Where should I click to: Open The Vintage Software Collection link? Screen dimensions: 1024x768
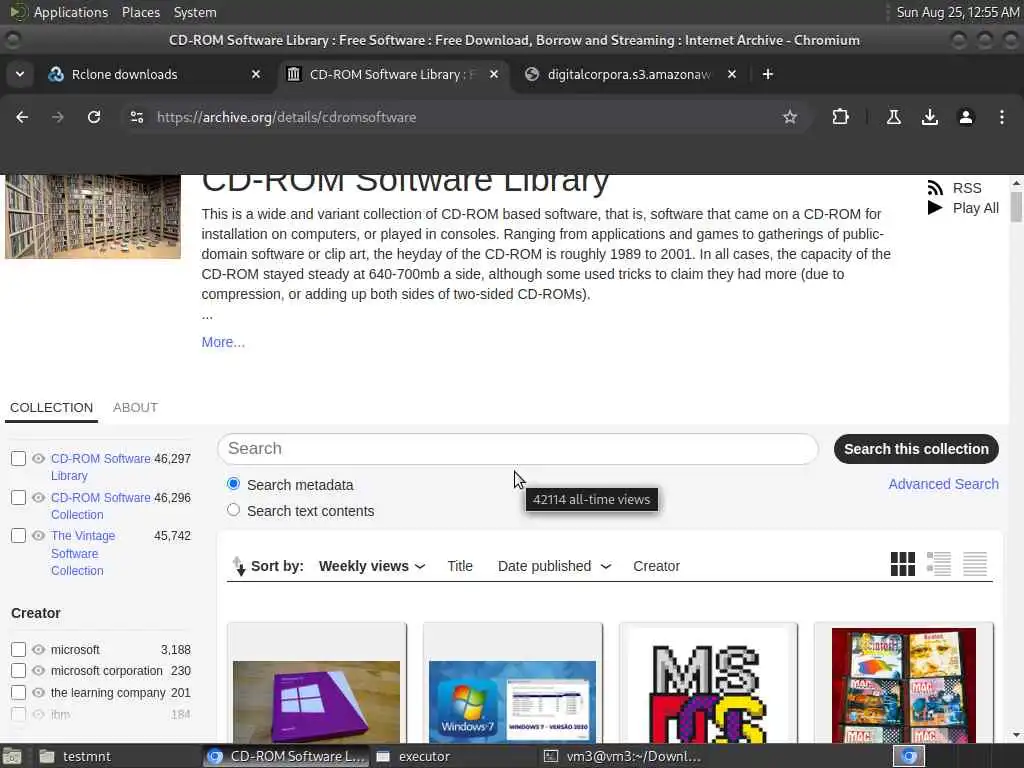83,553
